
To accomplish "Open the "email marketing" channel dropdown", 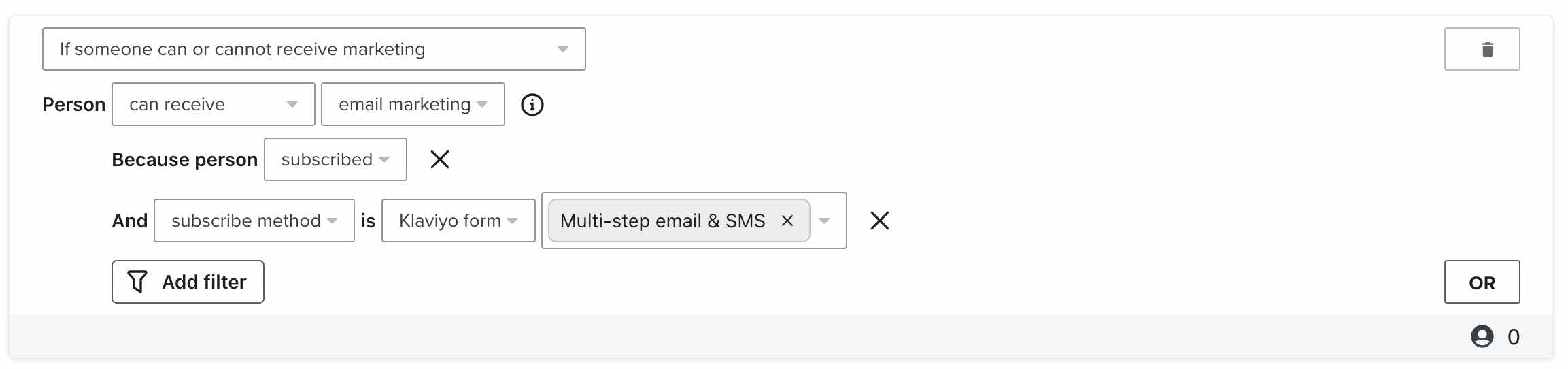I will pos(412,104).
